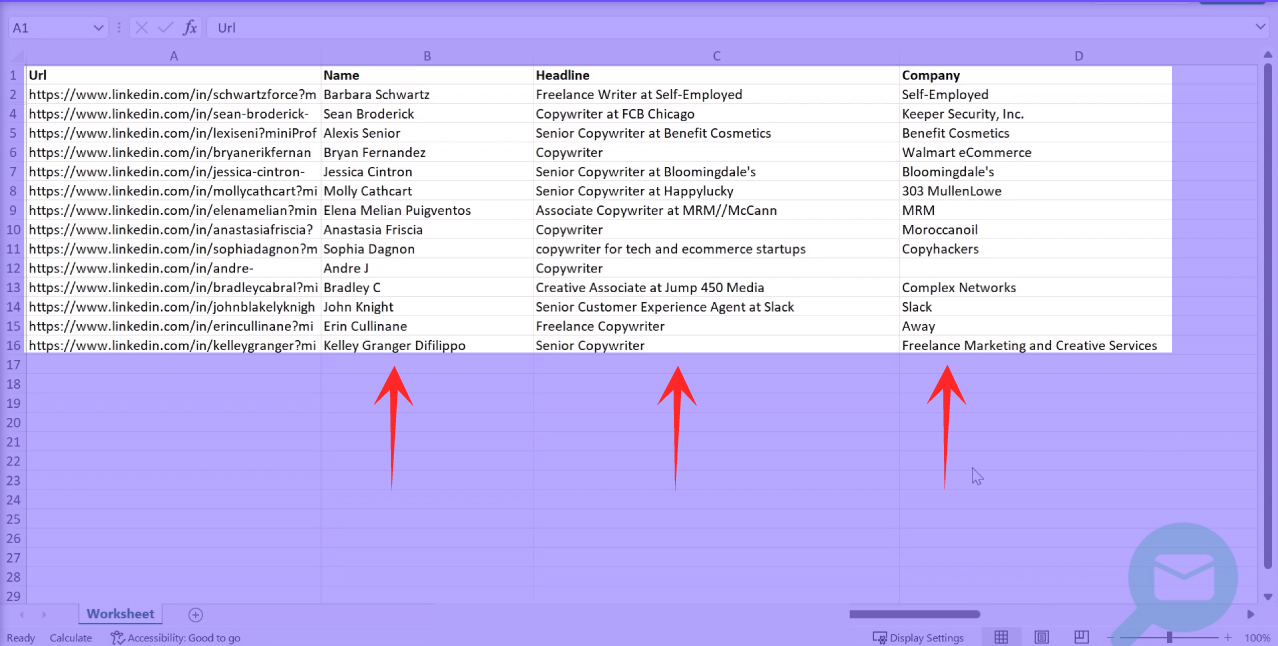This screenshot has height=646, width=1278.
Task: Click Calculate in the status bar
Action: (71, 638)
